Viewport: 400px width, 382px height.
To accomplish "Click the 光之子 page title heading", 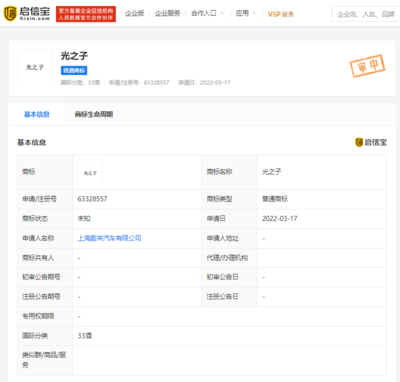I will coord(74,56).
